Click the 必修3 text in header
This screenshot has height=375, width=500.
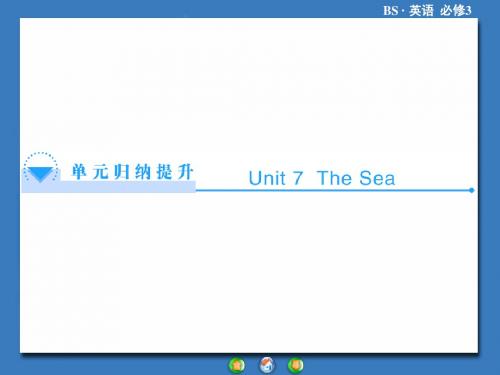(x=456, y=11)
